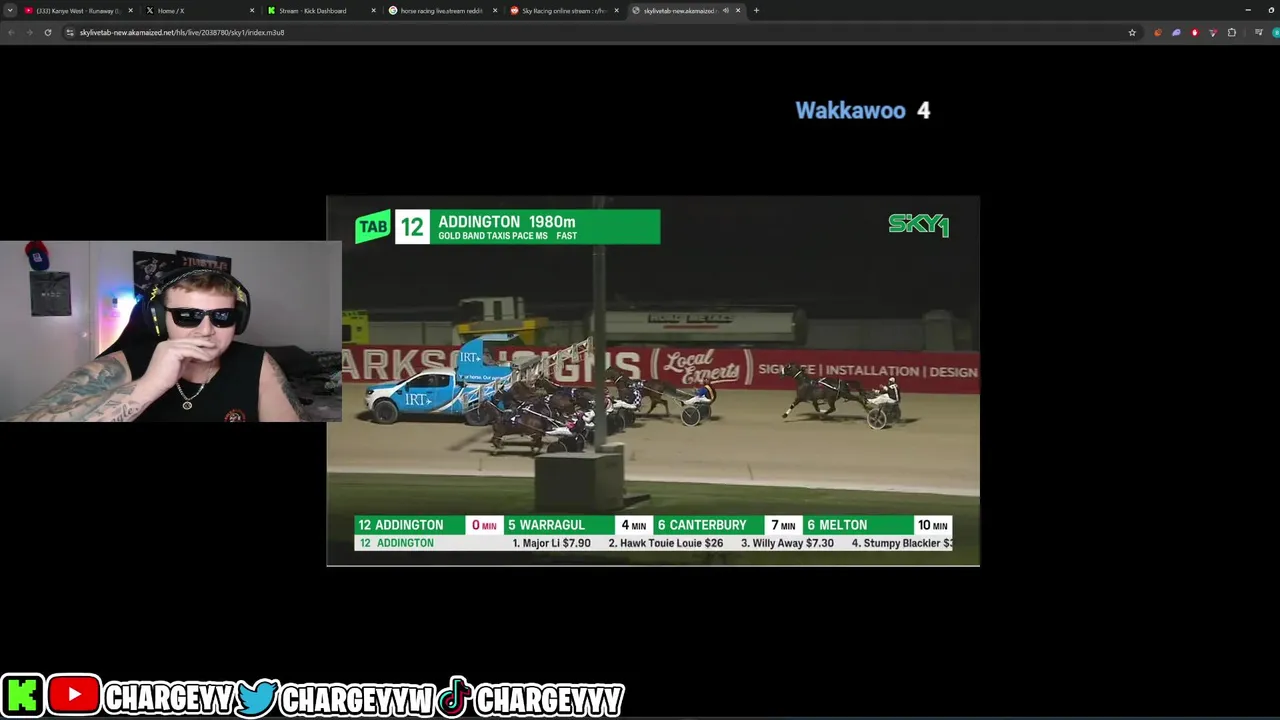Click the YouTube logo in banner
Image resolution: width=1280 pixels, height=720 pixels.
pos(74,696)
